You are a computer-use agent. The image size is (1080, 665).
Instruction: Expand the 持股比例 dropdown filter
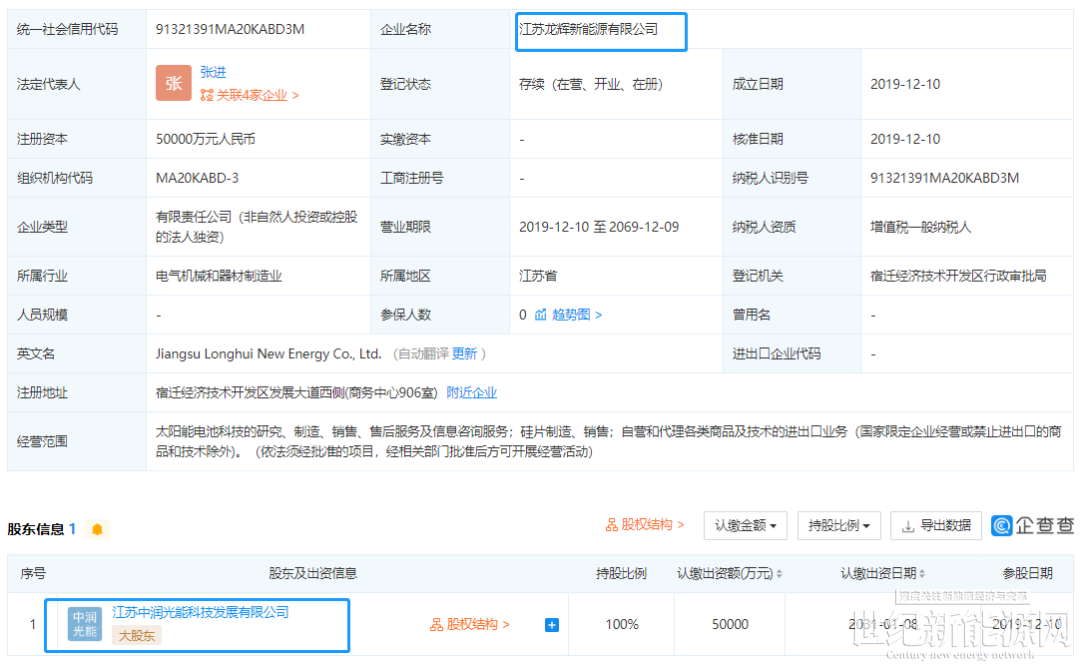(838, 525)
